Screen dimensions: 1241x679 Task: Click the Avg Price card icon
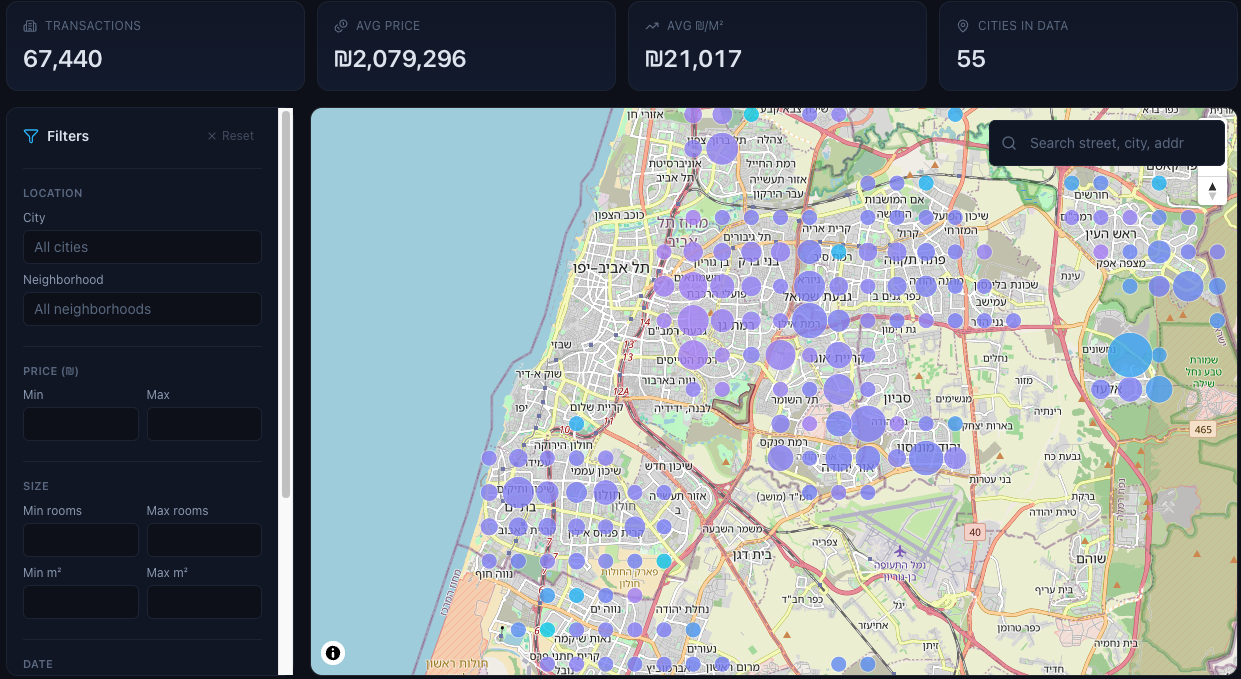pyautogui.click(x=341, y=26)
